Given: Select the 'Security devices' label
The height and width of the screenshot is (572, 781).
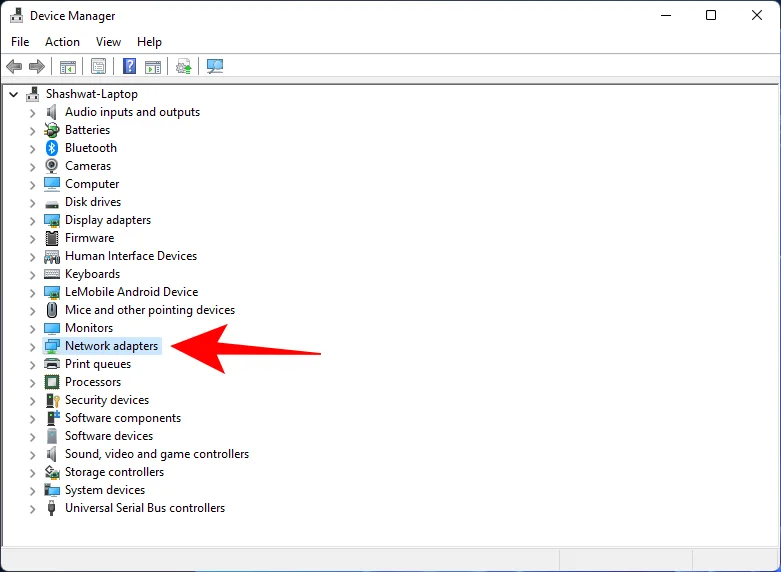Looking at the screenshot, I should 107,400.
